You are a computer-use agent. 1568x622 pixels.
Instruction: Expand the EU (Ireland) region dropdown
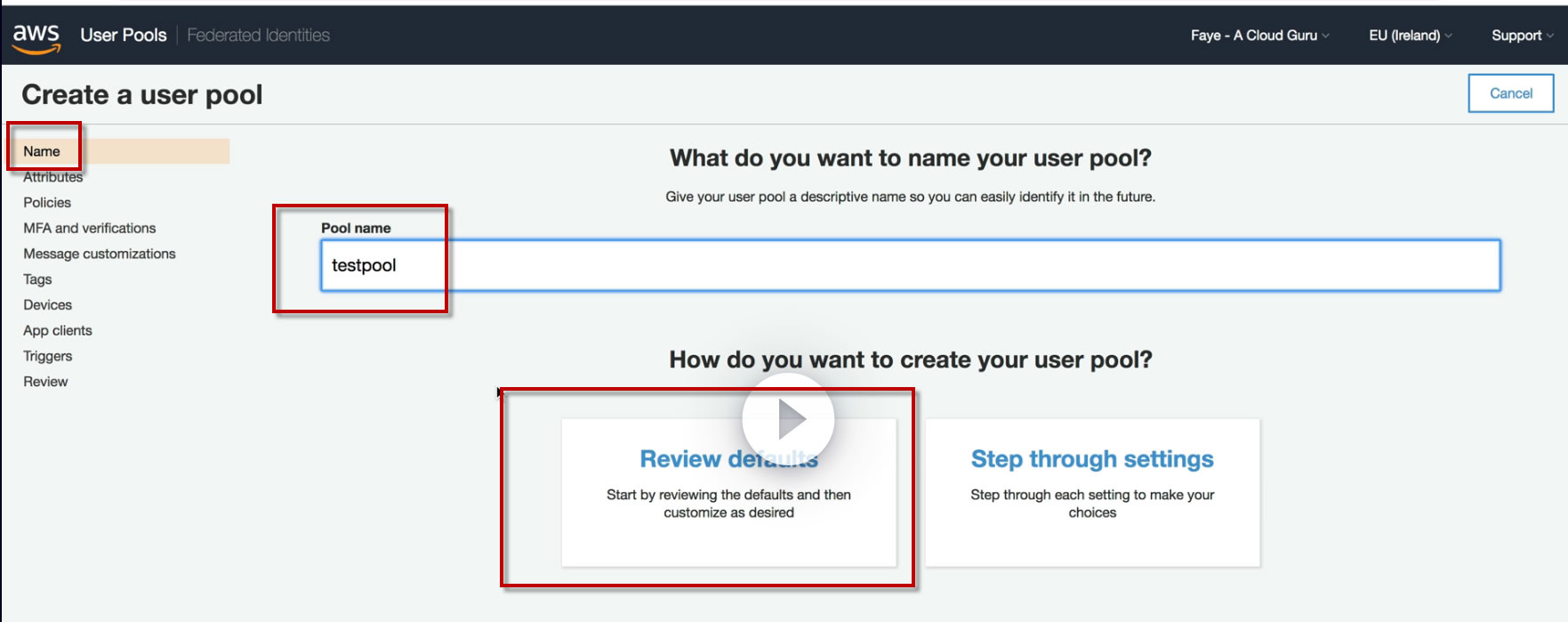pyautogui.click(x=1410, y=36)
